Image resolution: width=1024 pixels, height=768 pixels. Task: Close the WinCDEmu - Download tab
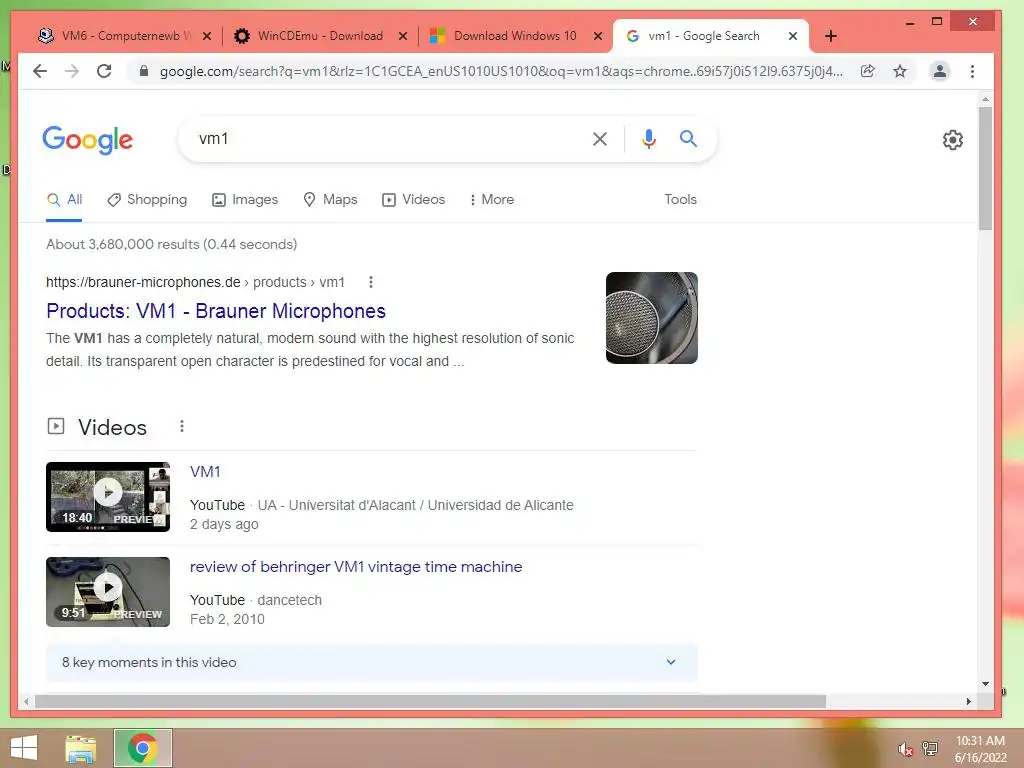pyautogui.click(x=403, y=36)
